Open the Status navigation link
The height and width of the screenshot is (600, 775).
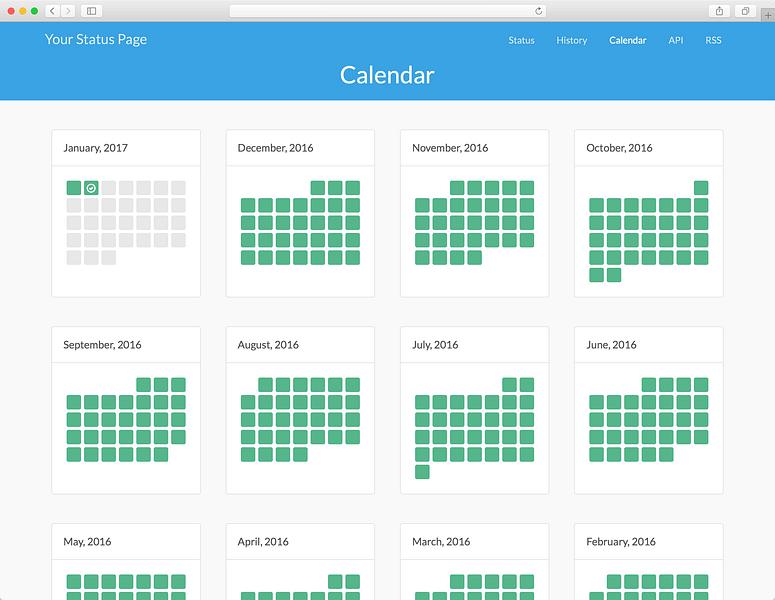point(521,41)
